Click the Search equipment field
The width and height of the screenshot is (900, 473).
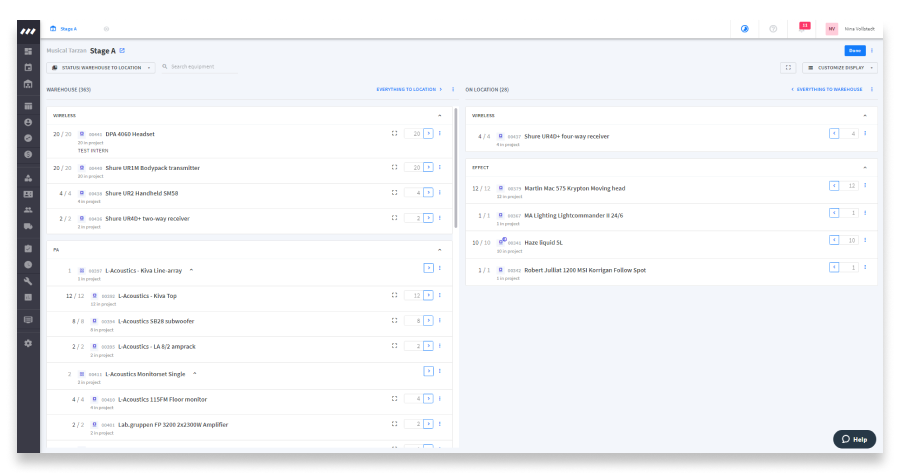pos(204,67)
